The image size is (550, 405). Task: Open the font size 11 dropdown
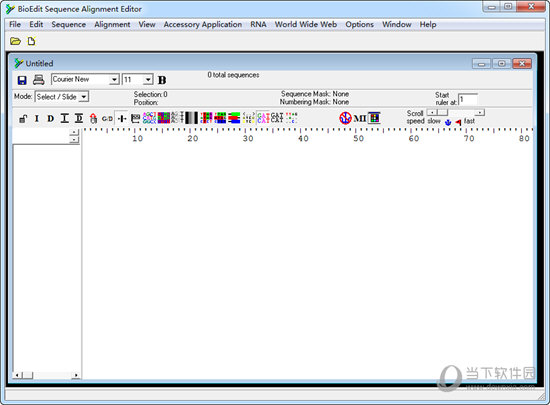point(148,80)
